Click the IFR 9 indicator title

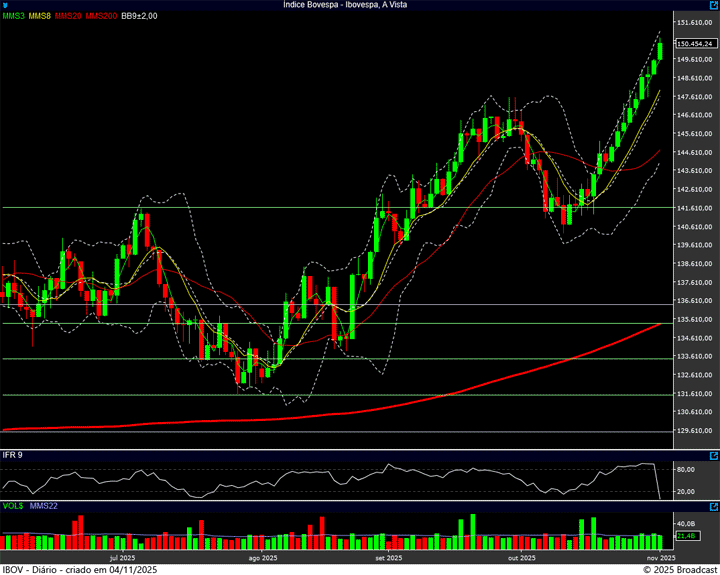click(13, 455)
